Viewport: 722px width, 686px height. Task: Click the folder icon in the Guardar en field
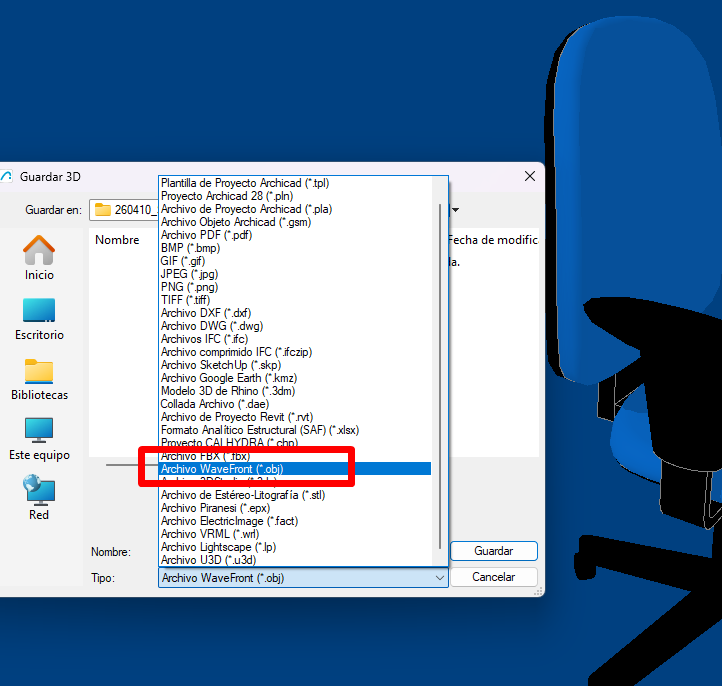[x=103, y=210]
